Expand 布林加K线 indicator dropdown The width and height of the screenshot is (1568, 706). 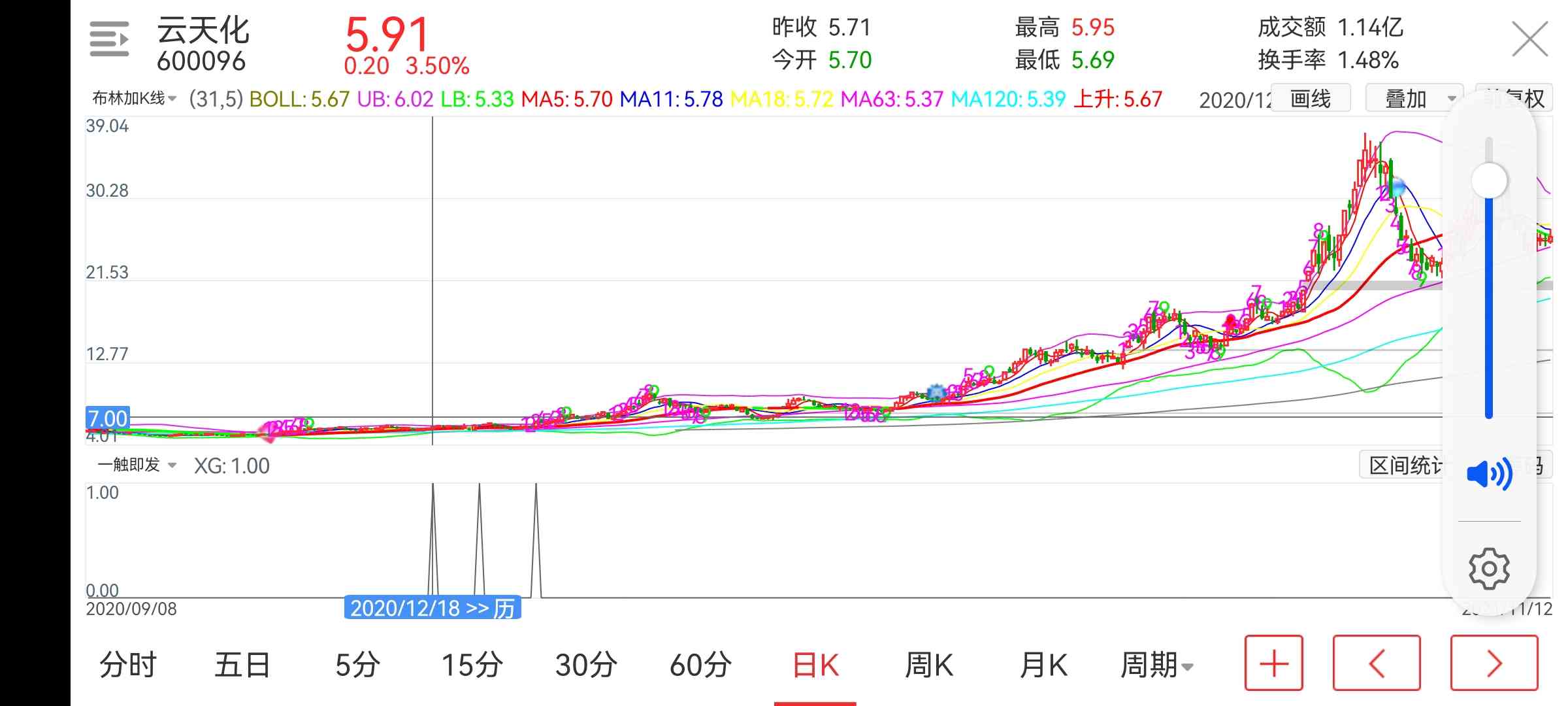pos(135,99)
